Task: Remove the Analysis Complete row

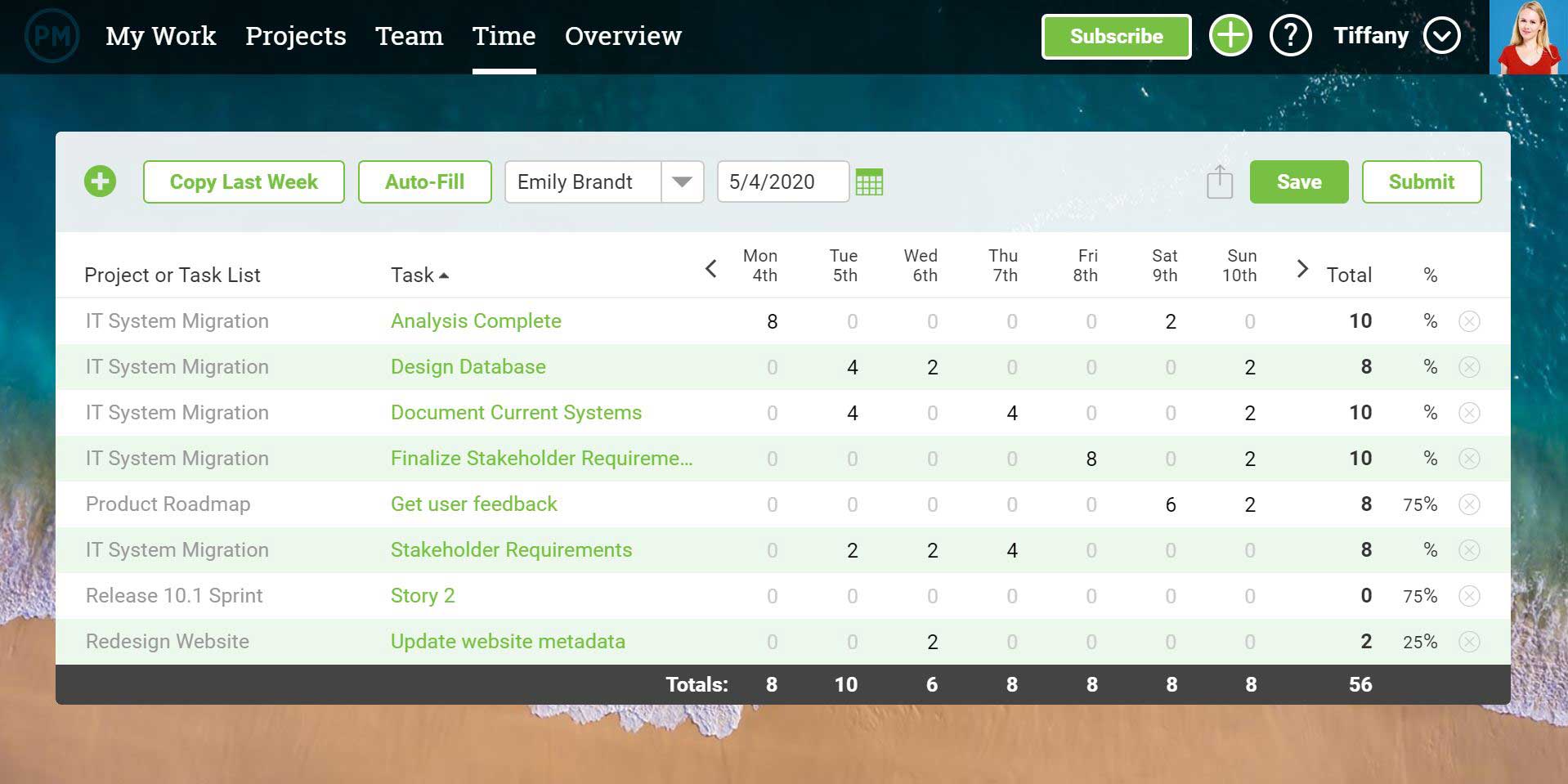Action: [x=1469, y=321]
